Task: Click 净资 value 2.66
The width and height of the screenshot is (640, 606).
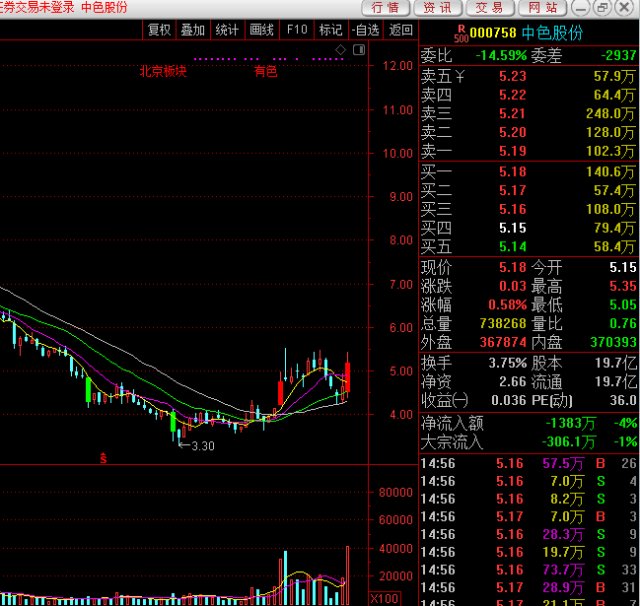Action: pos(513,382)
